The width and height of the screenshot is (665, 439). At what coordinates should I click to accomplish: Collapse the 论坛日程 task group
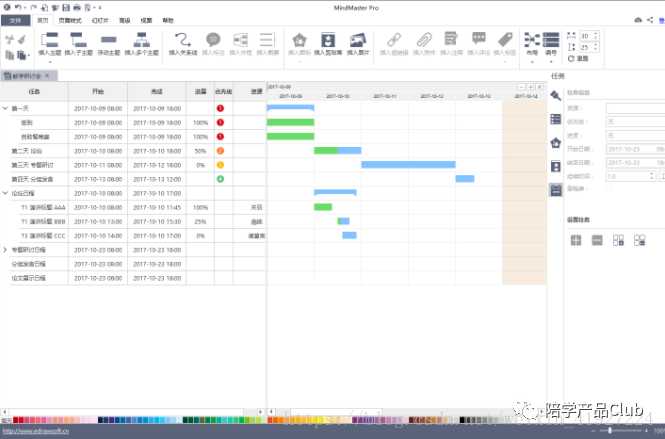(5, 193)
